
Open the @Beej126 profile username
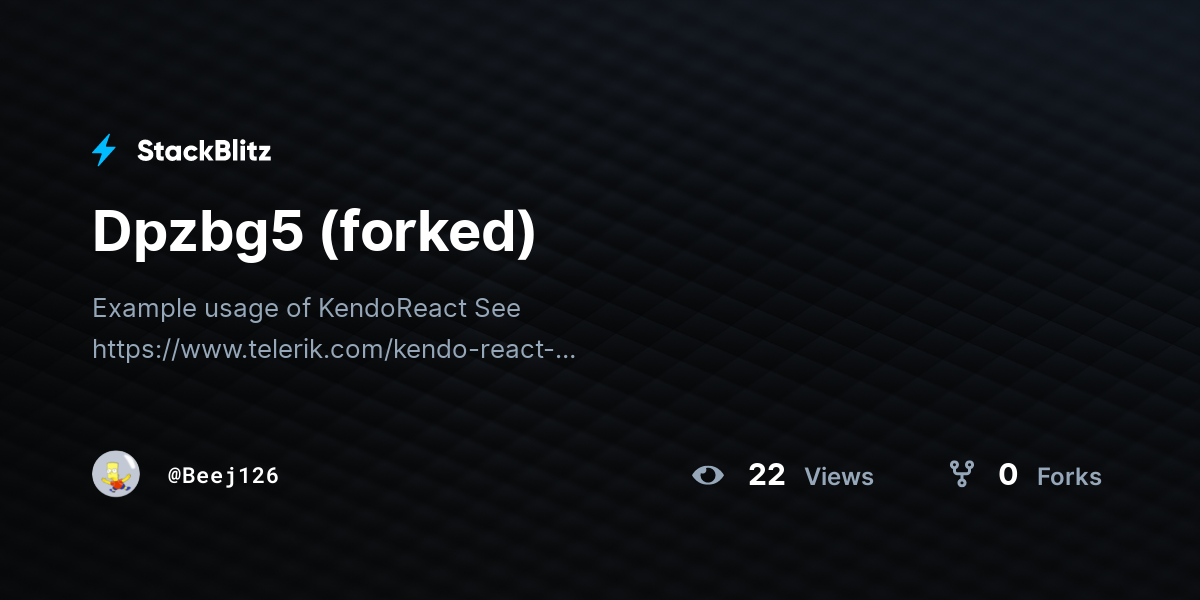(223, 476)
